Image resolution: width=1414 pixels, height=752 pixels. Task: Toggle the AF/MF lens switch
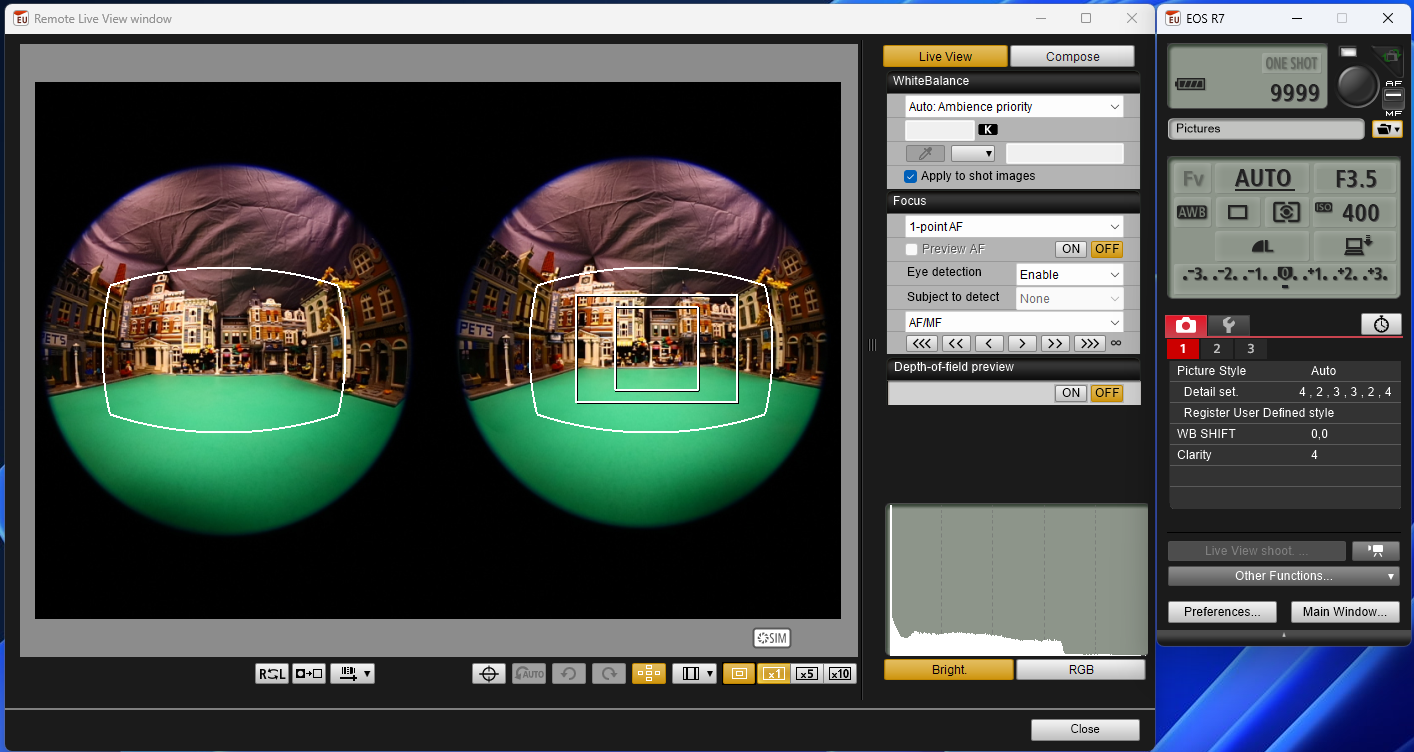(x=1393, y=97)
